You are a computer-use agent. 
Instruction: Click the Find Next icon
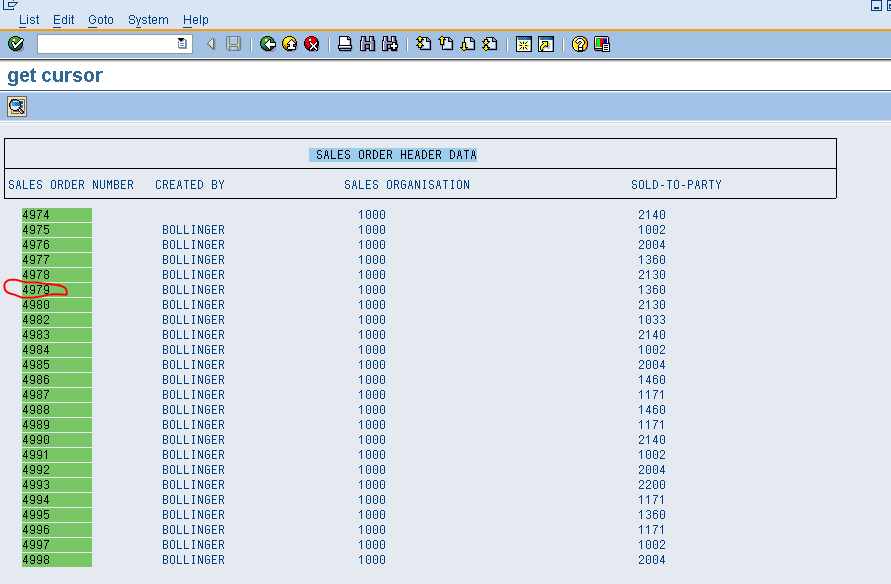click(x=388, y=43)
